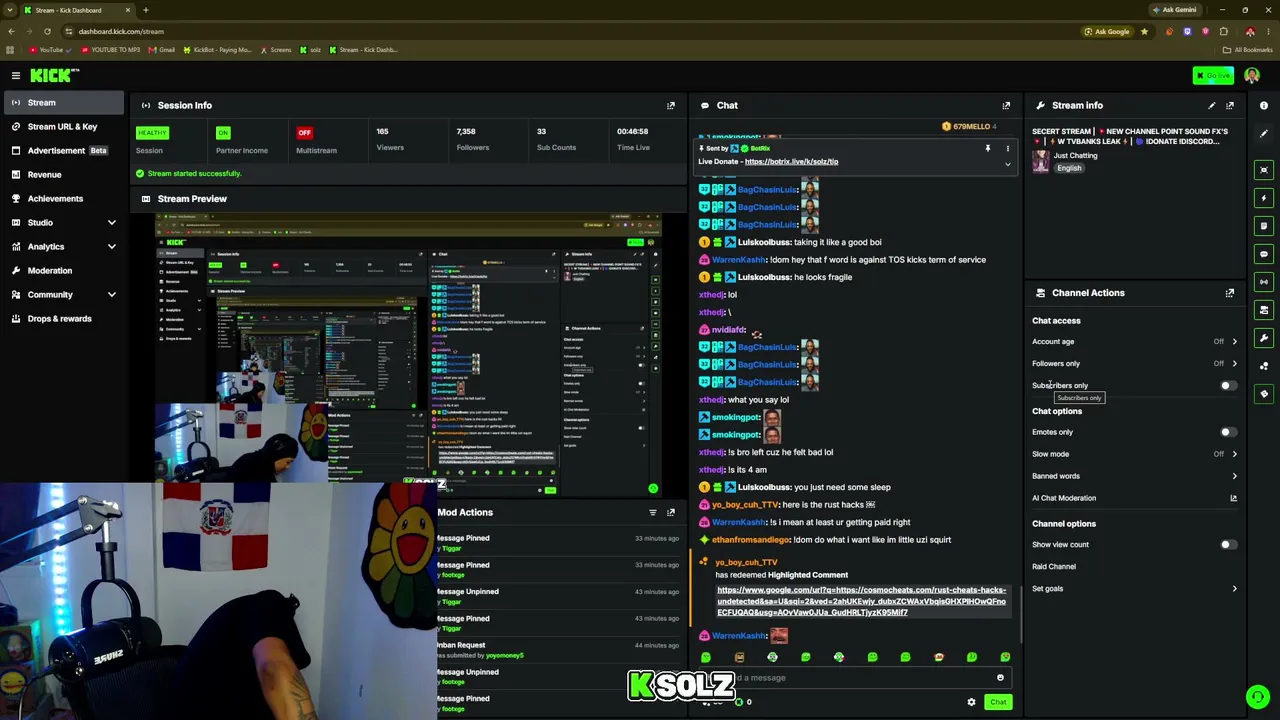The width and height of the screenshot is (1280, 720).
Task: Click the Just Chatting category thumbnail
Action: [x=1041, y=161]
